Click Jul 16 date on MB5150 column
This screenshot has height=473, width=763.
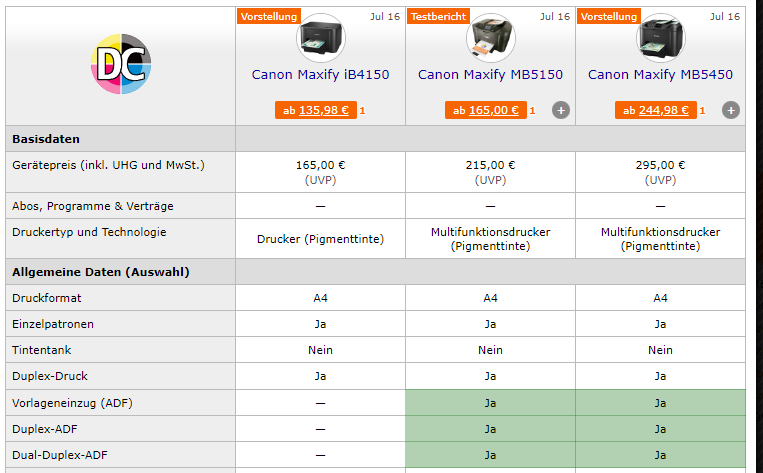[554, 17]
